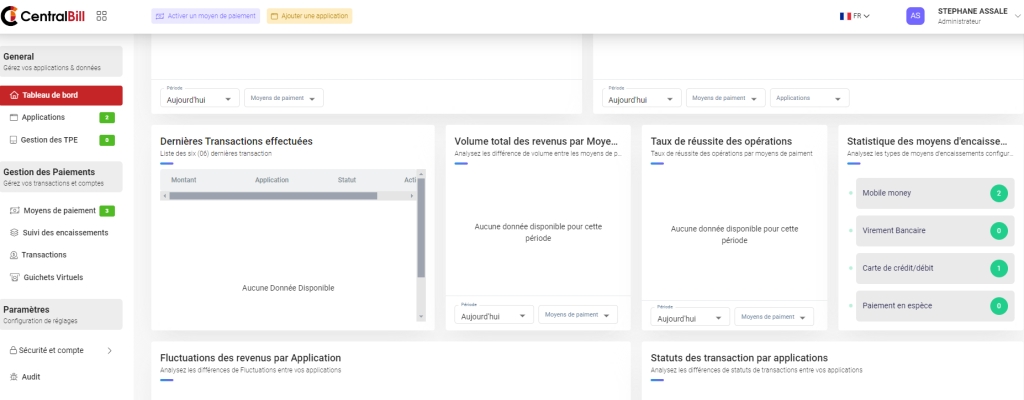Open Période dropdown under Taux de réussite
This screenshot has height=400, width=1024.
coord(690,317)
